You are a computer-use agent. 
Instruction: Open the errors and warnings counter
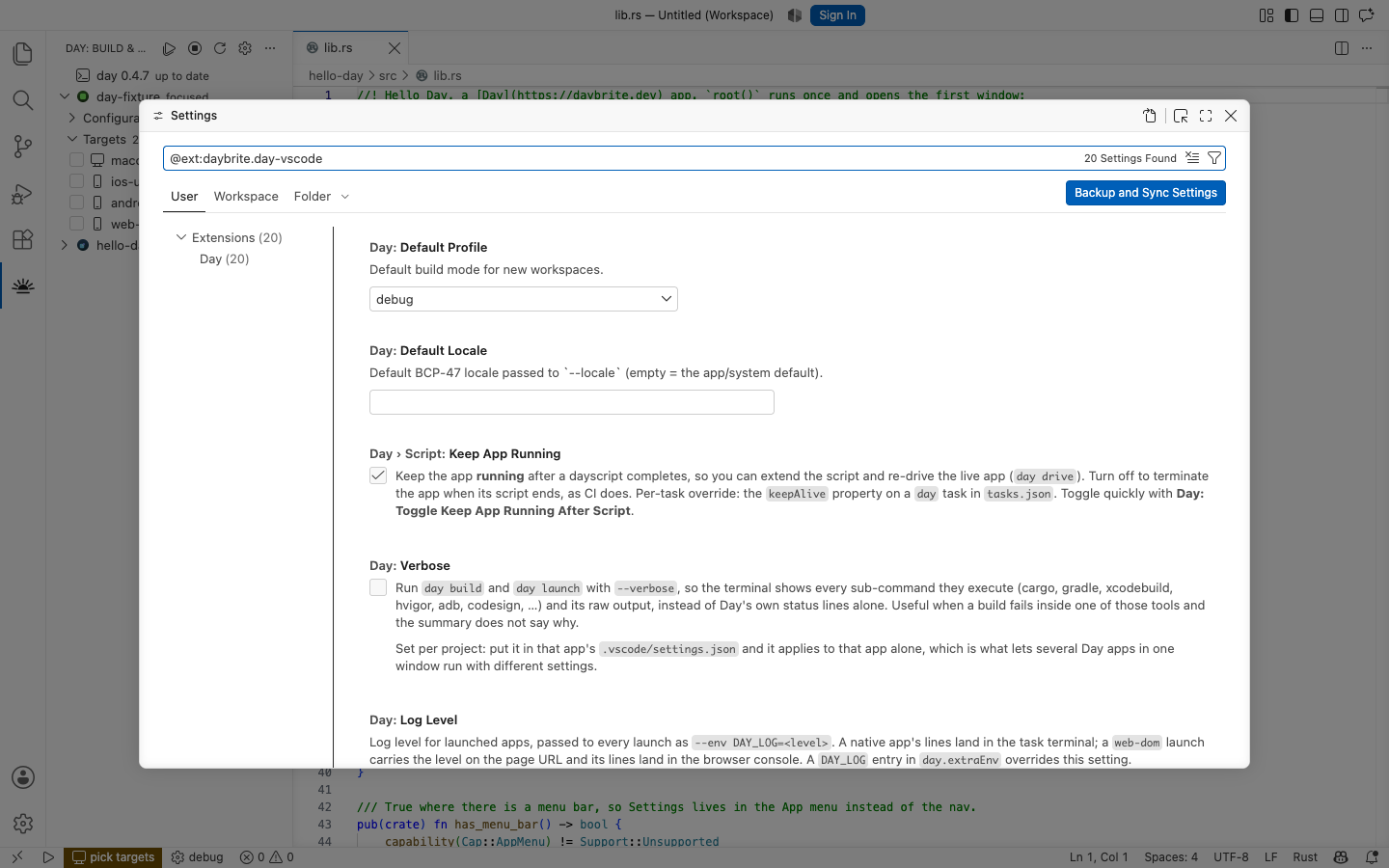[x=267, y=856]
